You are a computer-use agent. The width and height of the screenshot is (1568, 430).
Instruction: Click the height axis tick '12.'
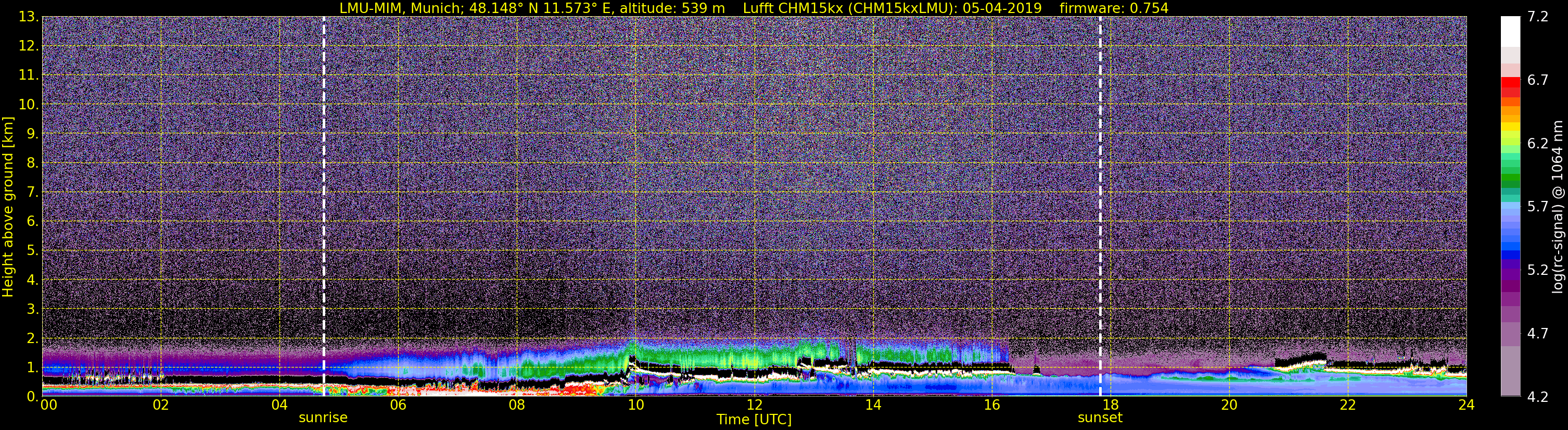pos(29,46)
